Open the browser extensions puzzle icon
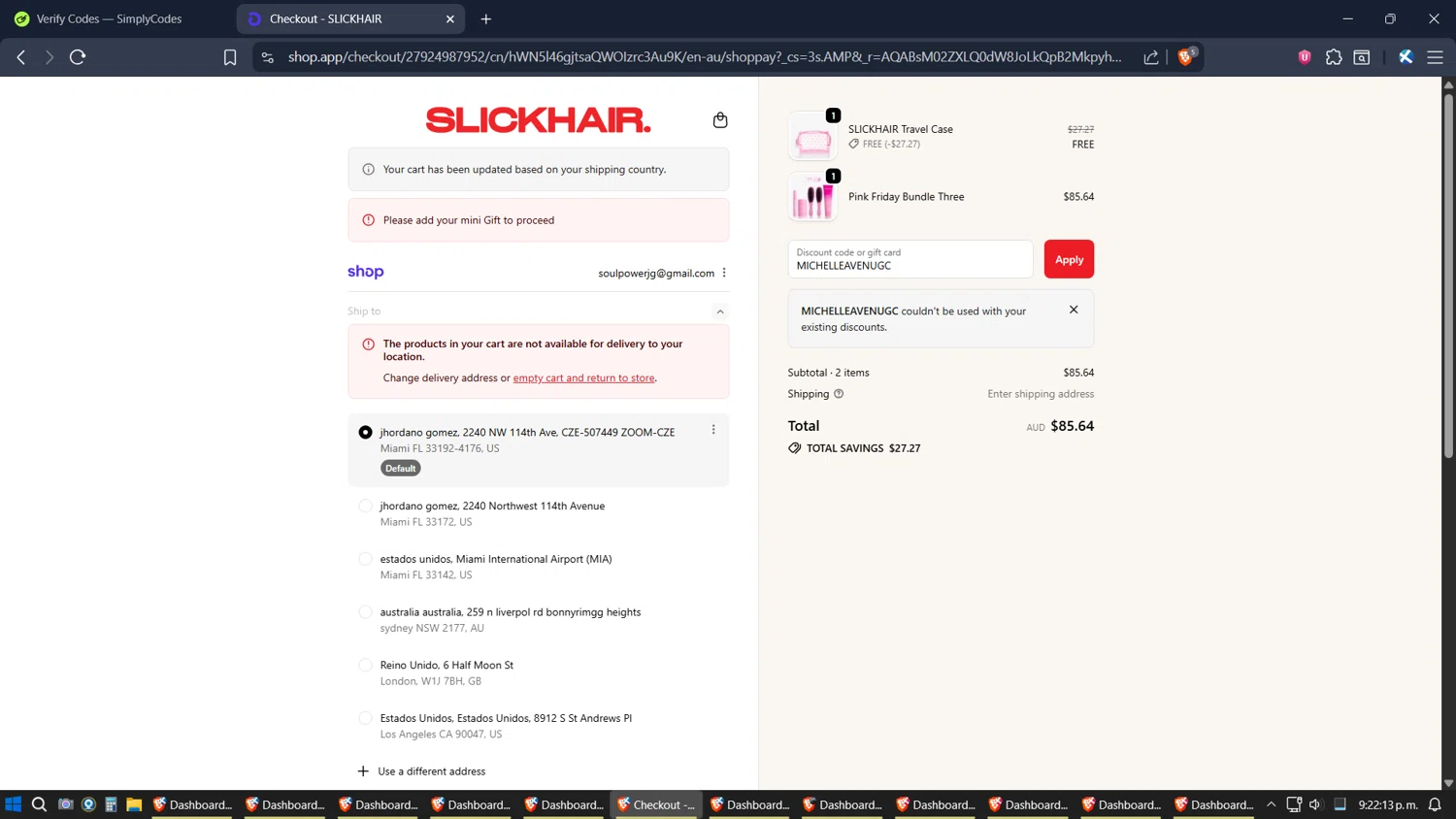Viewport: 1456px width, 819px height. (x=1334, y=57)
